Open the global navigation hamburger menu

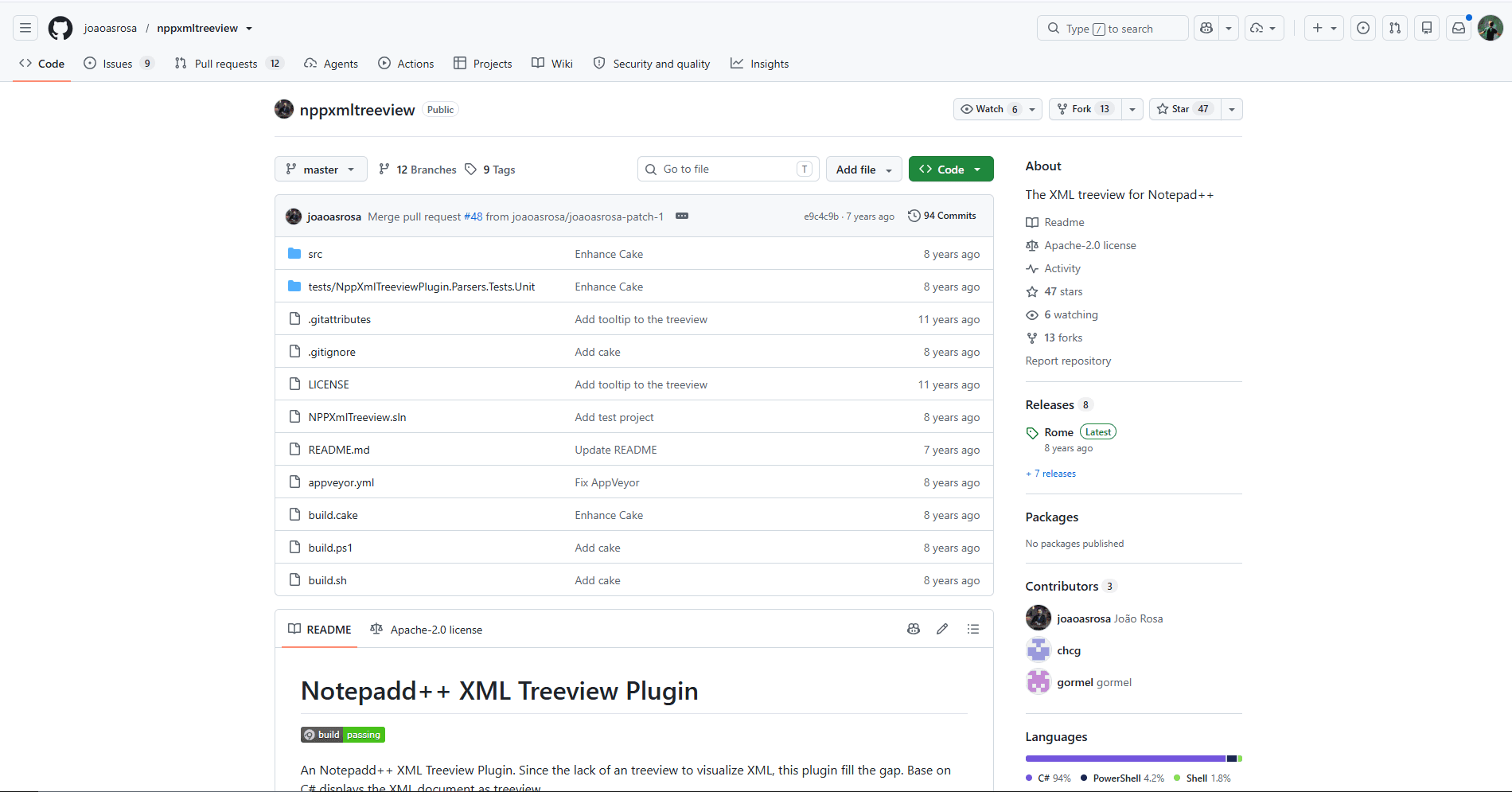[25, 28]
